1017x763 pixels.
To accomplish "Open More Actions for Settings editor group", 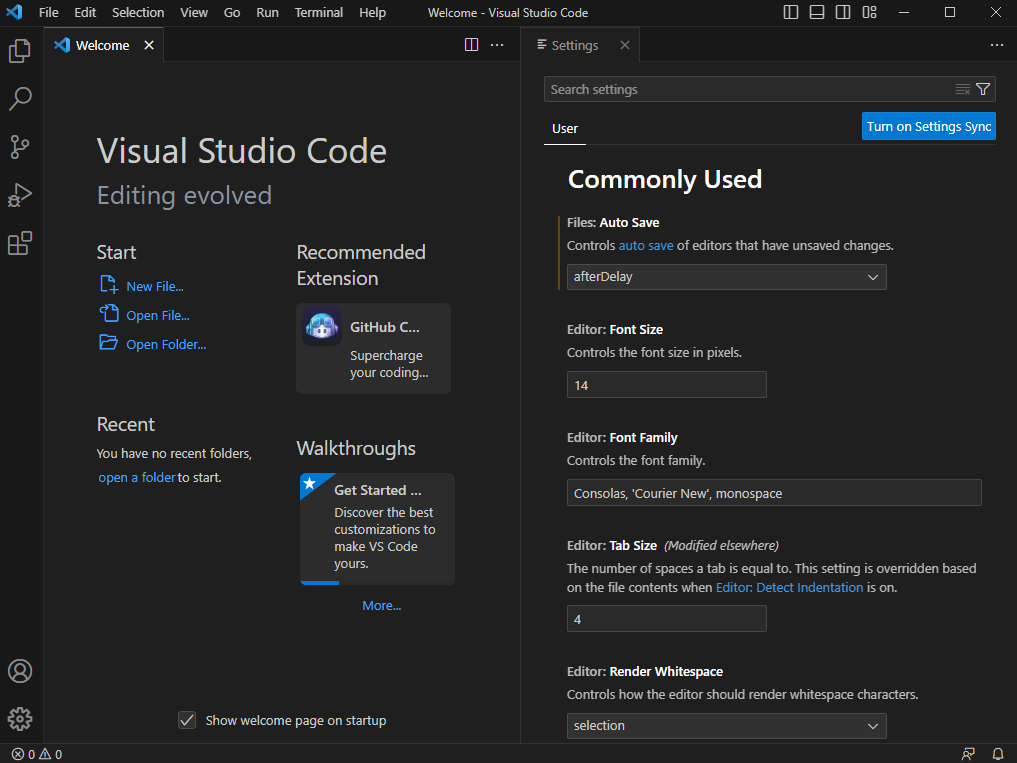I will (997, 45).
